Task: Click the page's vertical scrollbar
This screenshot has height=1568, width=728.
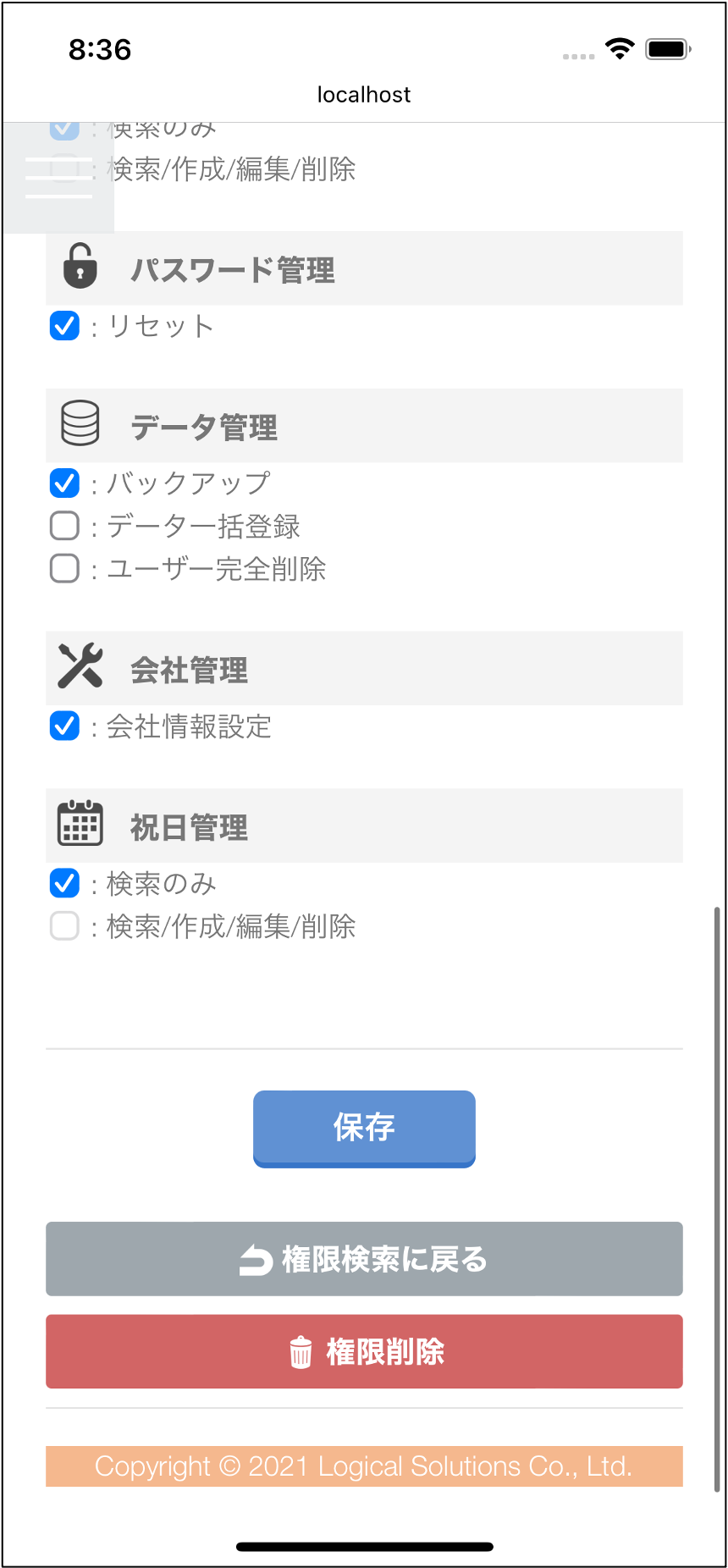Action: (x=717, y=1199)
